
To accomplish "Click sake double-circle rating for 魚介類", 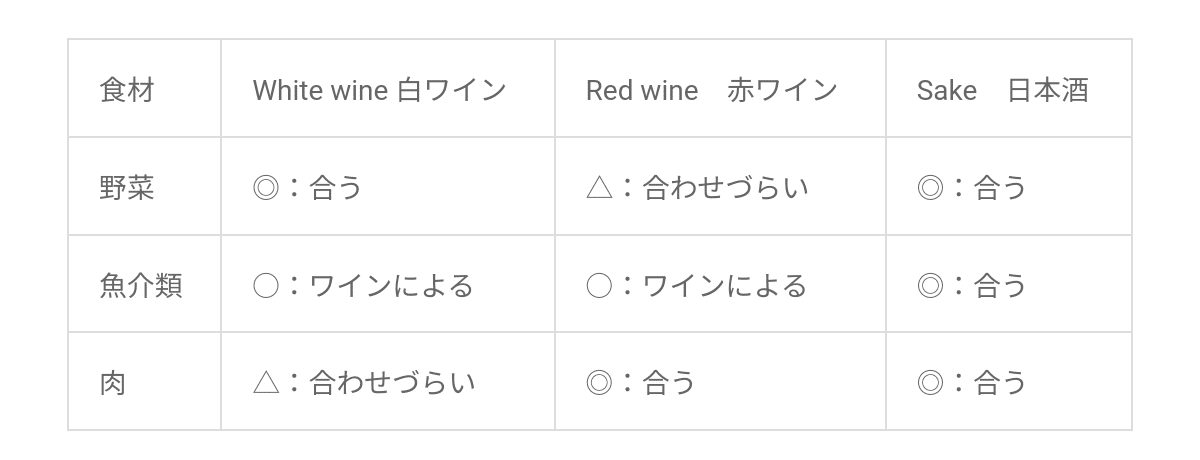I will [x=930, y=286].
